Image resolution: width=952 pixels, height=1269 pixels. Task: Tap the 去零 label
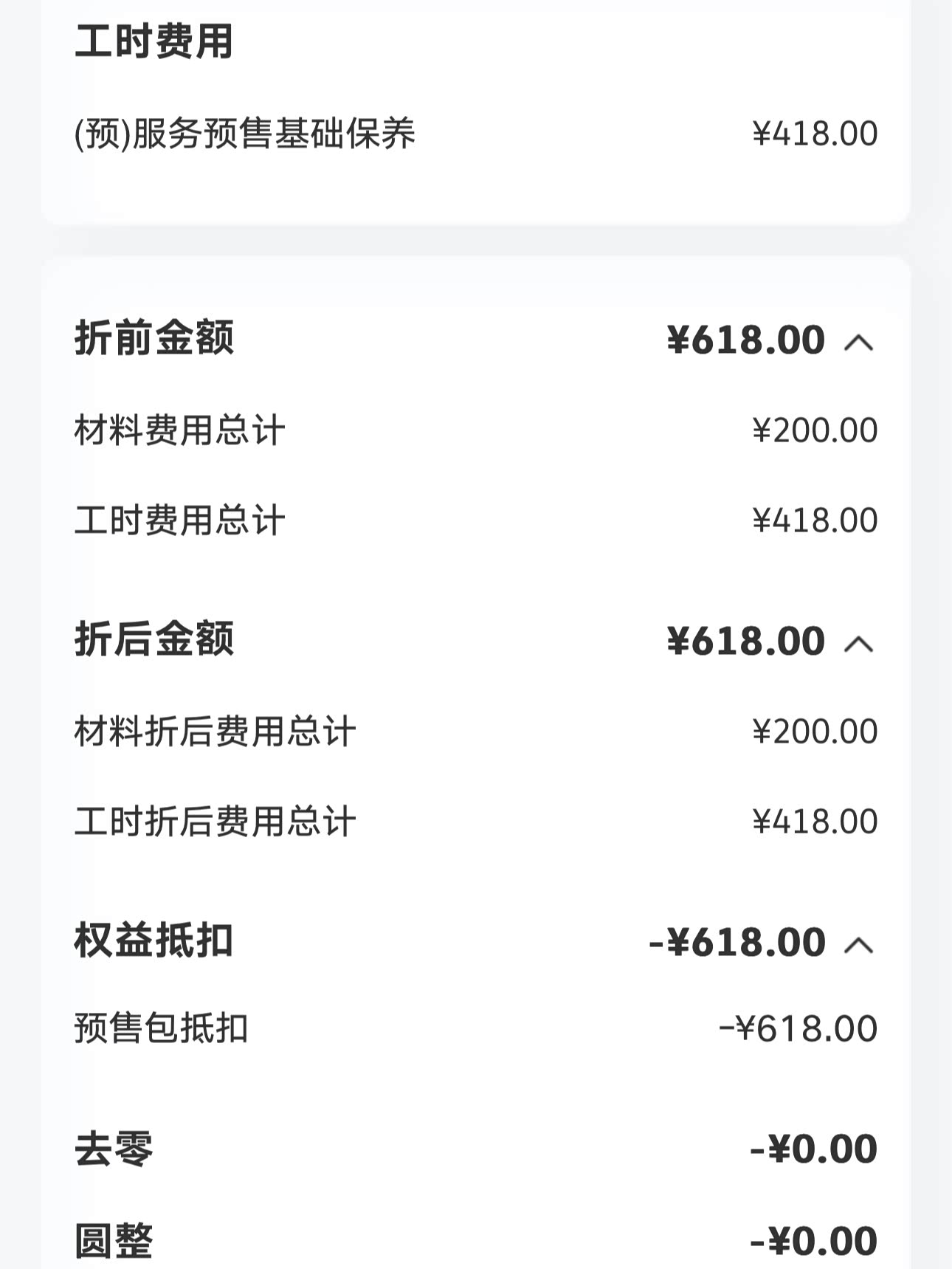click(114, 1149)
